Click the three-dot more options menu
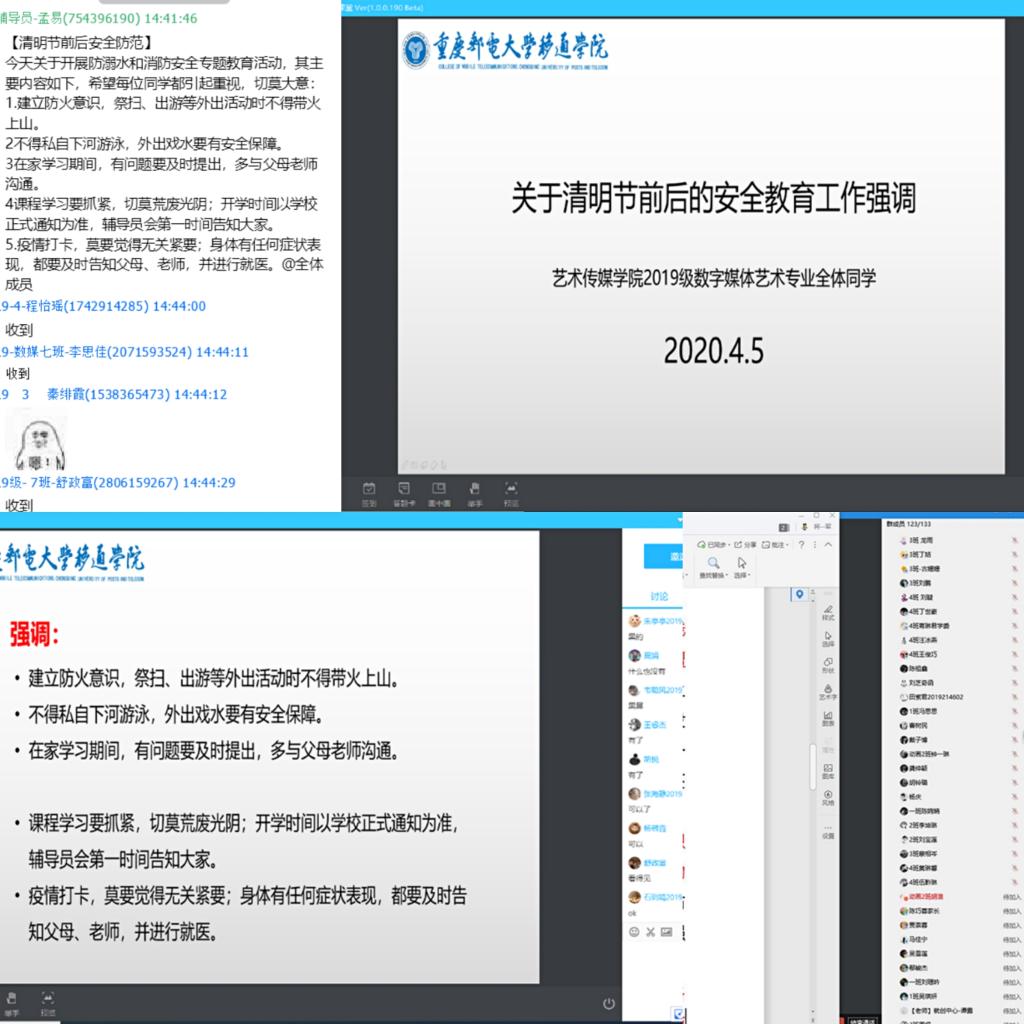The height and width of the screenshot is (1024, 1024). (815, 545)
